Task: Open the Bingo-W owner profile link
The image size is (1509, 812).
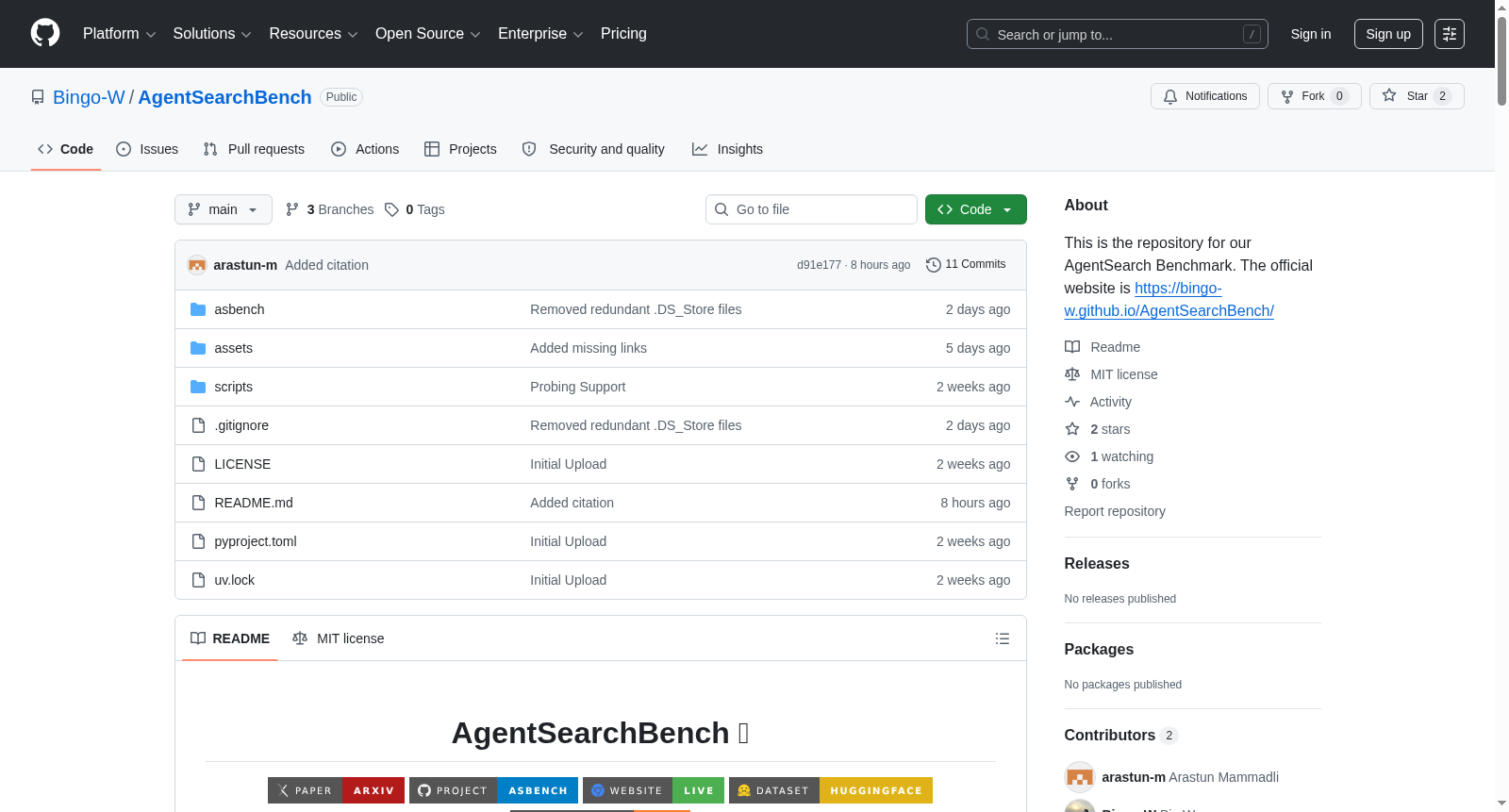Action: pyautogui.click(x=89, y=97)
